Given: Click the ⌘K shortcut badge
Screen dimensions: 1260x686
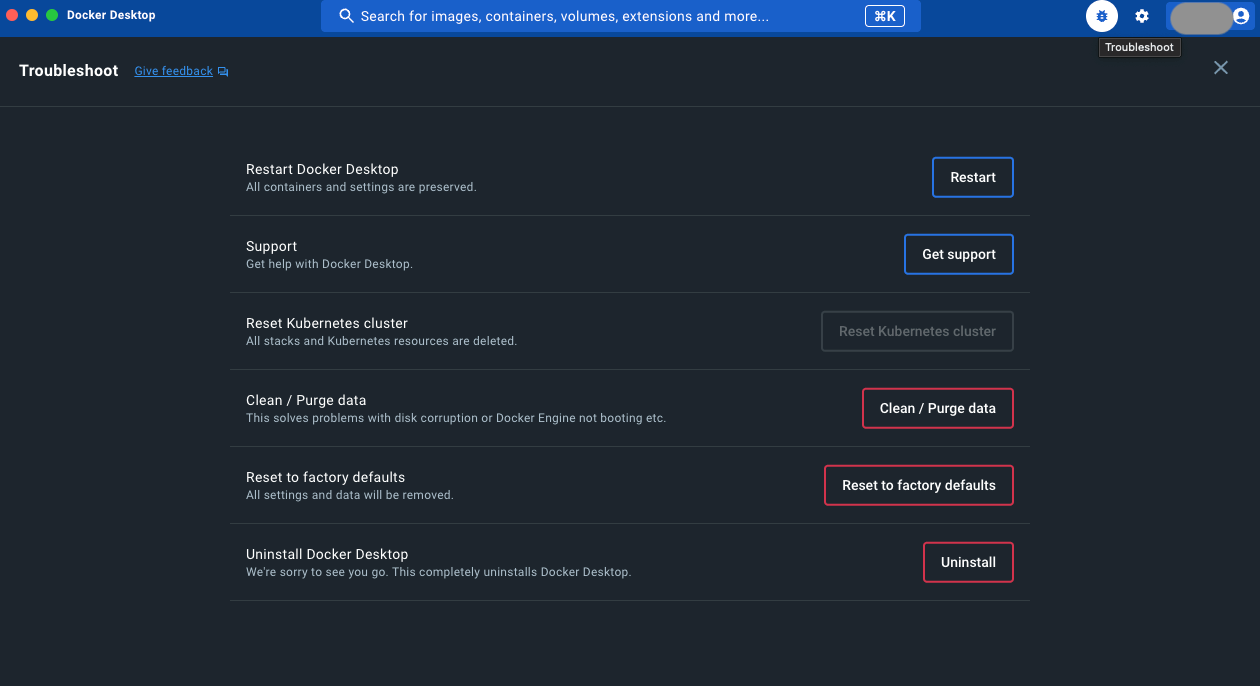Looking at the screenshot, I should pos(885,16).
